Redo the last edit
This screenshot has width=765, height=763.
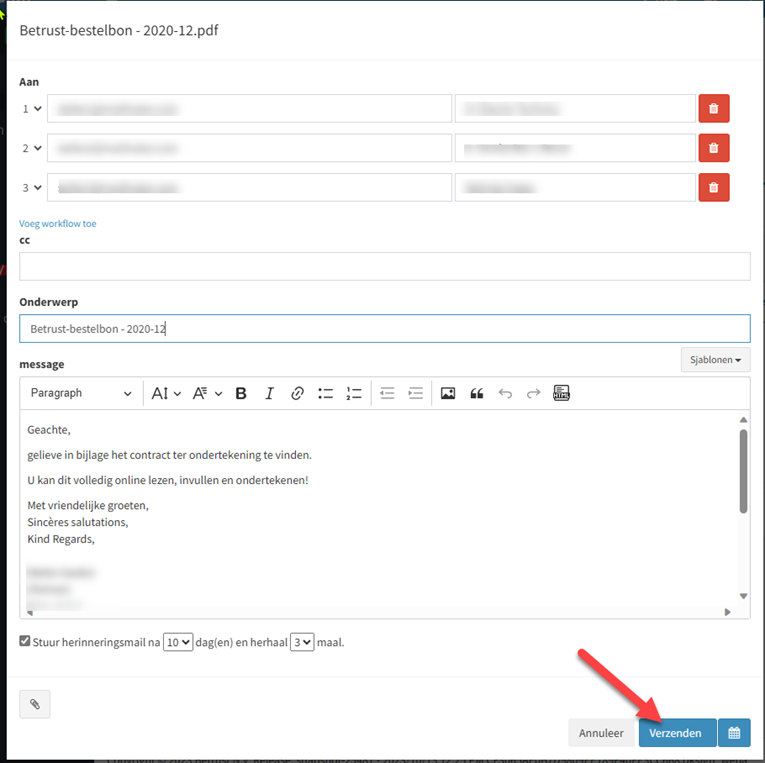pyautogui.click(x=533, y=393)
